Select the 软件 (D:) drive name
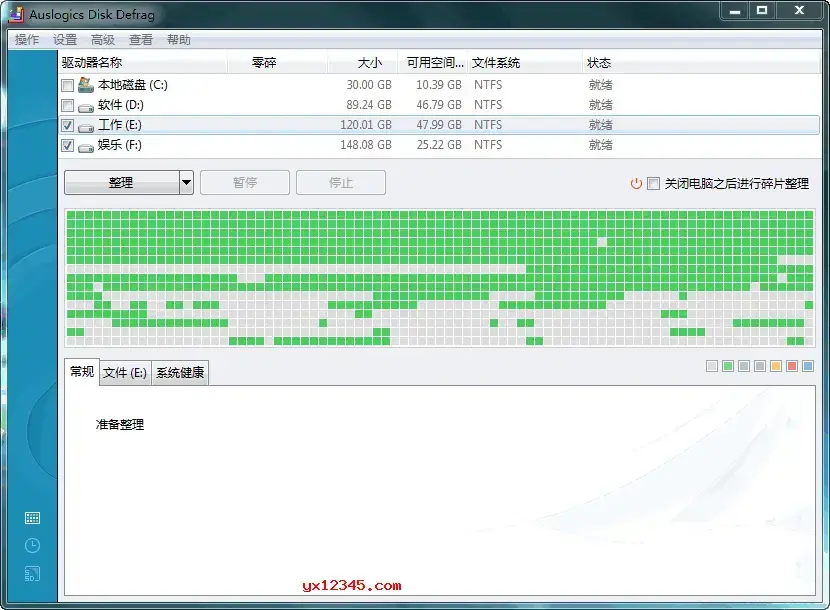The width and height of the screenshot is (830, 610). click(121, 105)
